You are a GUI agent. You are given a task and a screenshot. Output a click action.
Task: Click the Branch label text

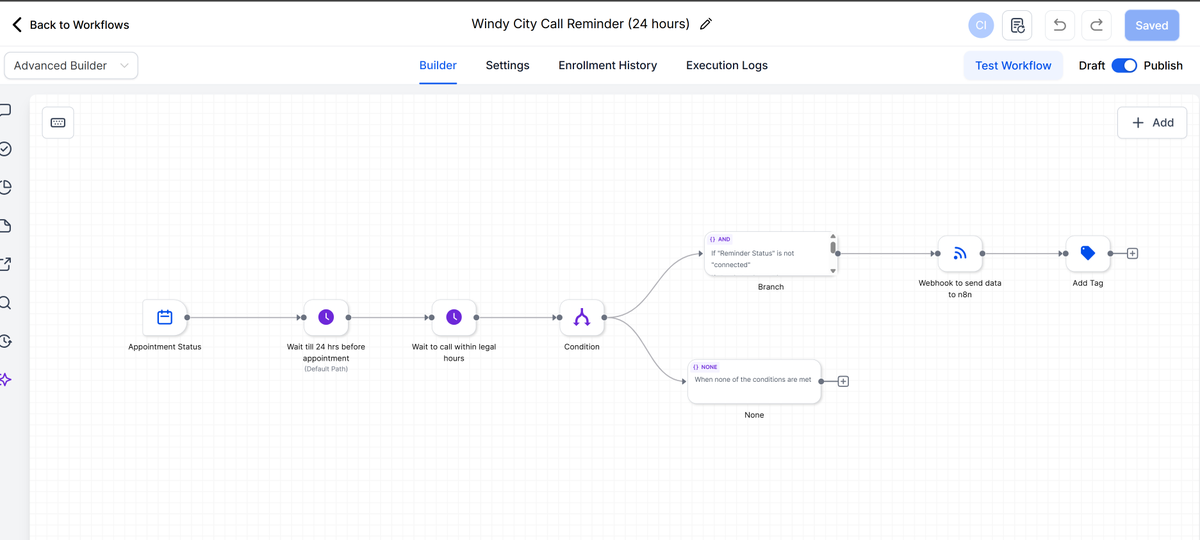[x=771, y=287]
